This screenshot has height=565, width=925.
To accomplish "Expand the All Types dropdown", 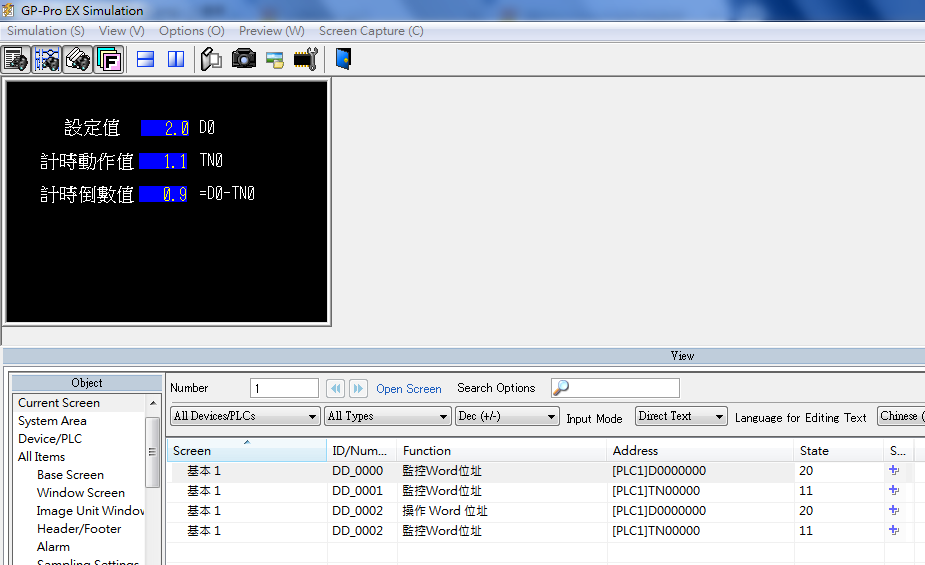I will click(388, 416).
